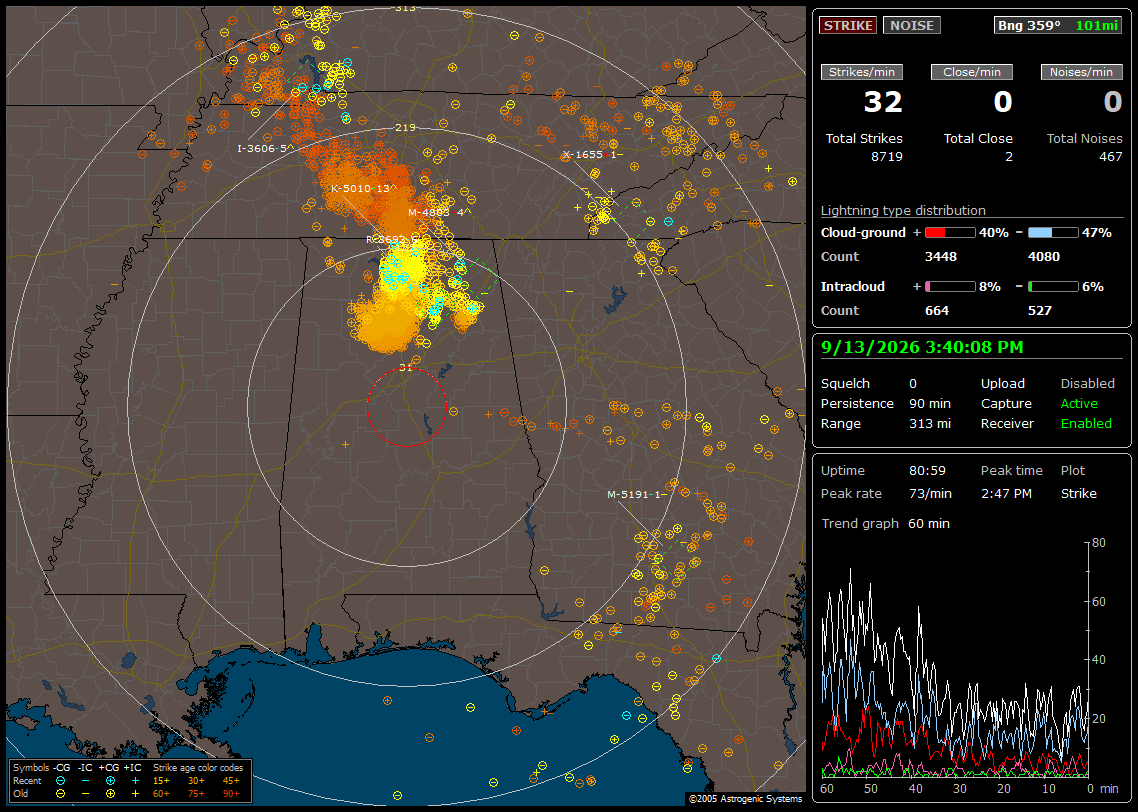Click the Noises/min label box

(1081, 72)
